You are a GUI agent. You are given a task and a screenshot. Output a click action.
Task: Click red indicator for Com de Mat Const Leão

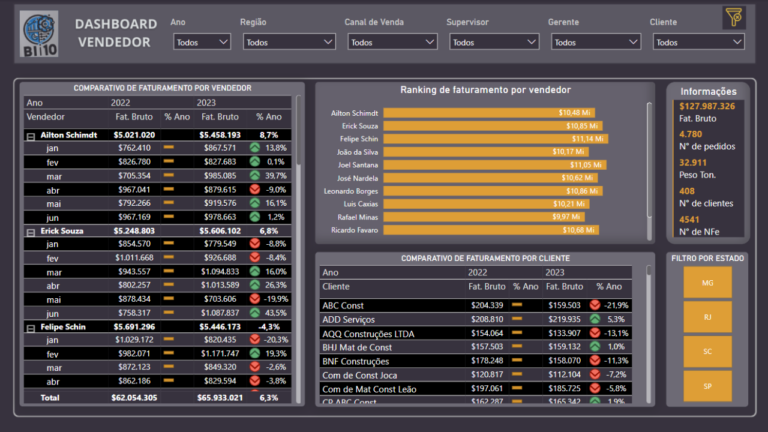[595, 388]
